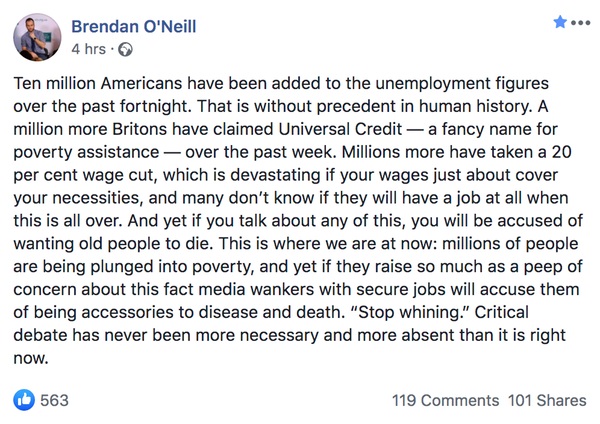Open the three-dot post options menu
This screenshot has height=424, width=600.
point(580,23)
